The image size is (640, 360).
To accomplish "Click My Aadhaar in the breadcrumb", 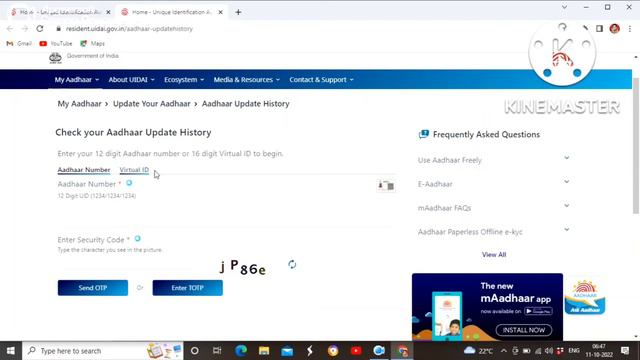I will pyautogui.click(x=79, y=104).
